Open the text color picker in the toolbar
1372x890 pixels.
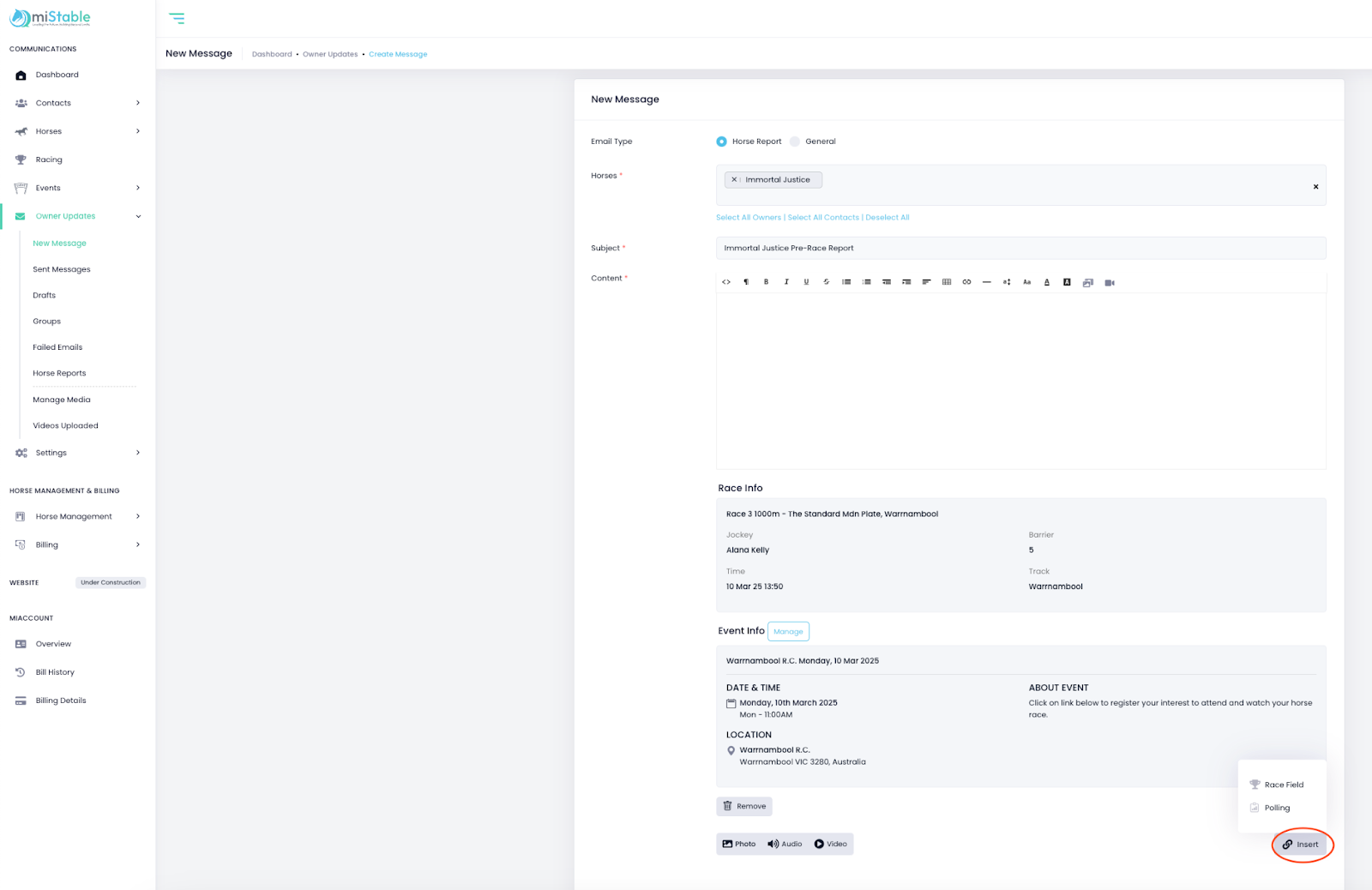1047,282
